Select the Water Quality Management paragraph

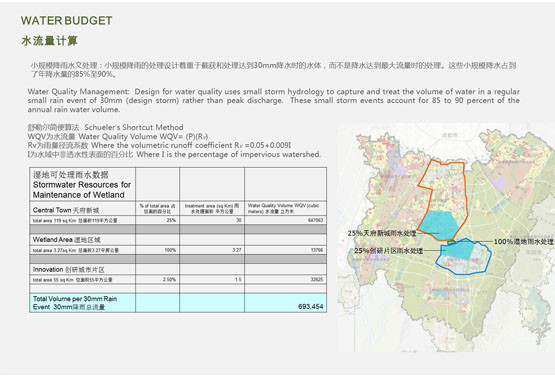pos(274,101)
